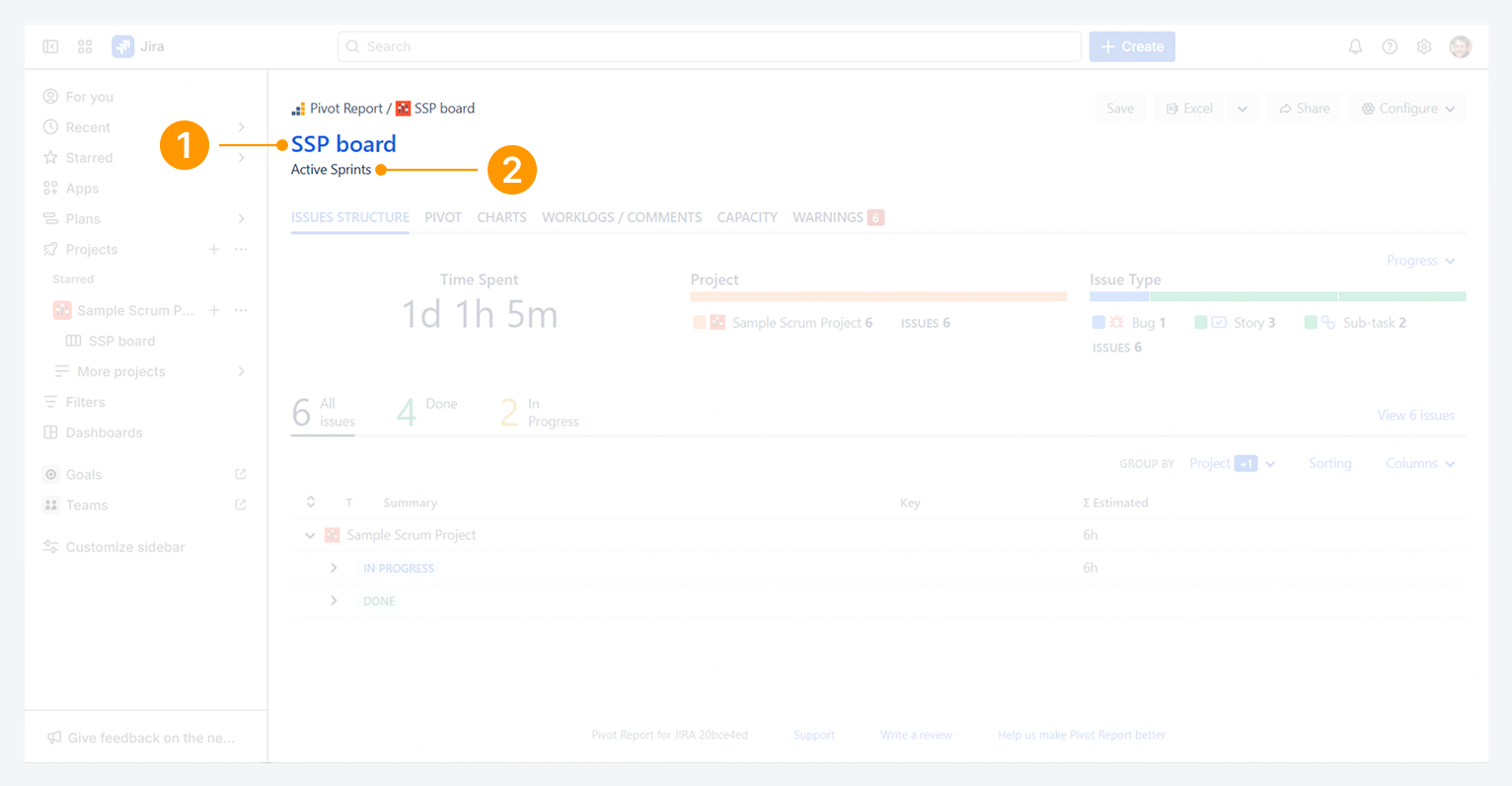Open the dropdown arrow next to Excel
The image size is (1512, 786).
(x=1243, y=109)
